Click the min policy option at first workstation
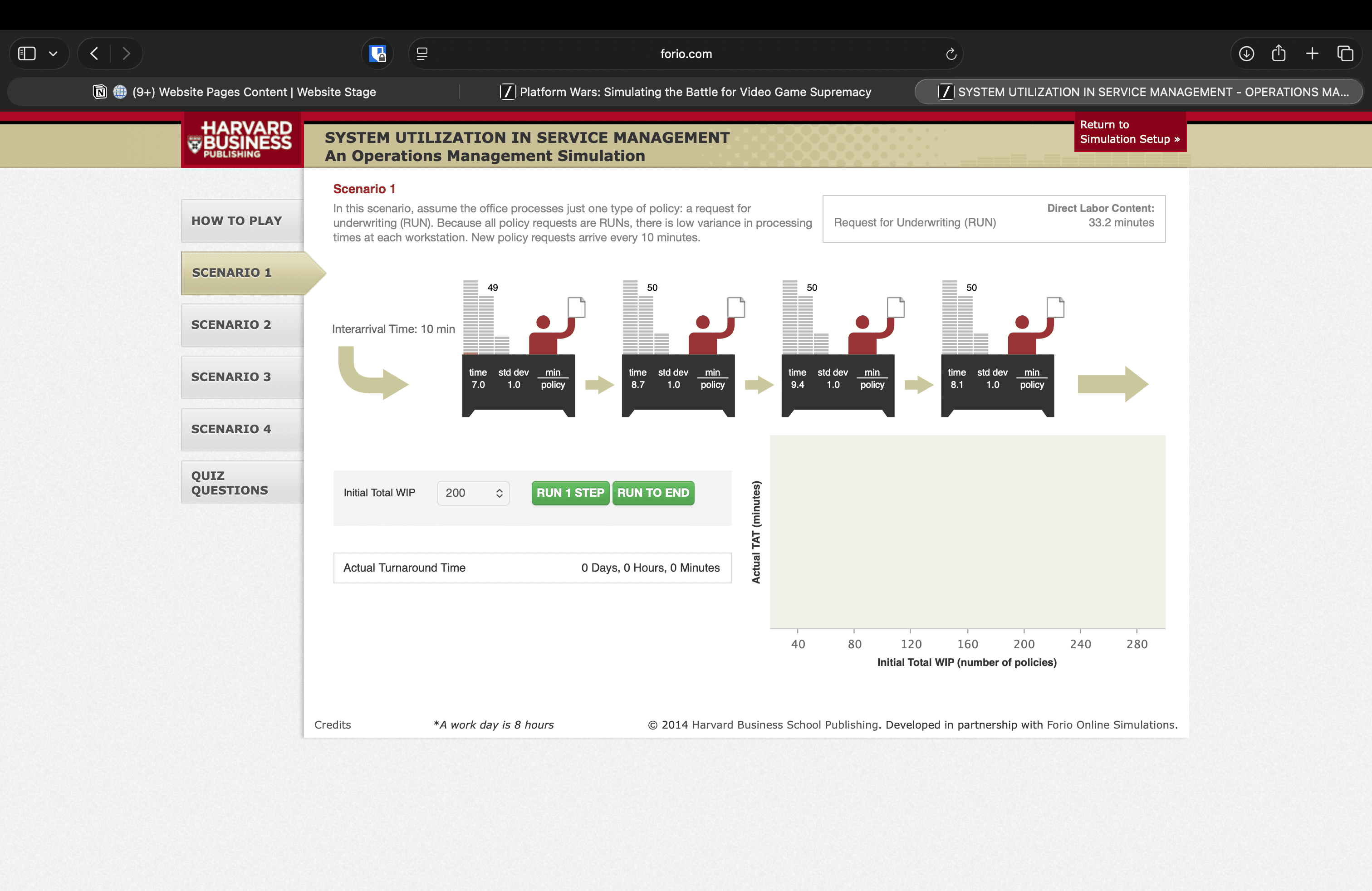Screen dimensions: 1372x891 [x=552, y=379]
